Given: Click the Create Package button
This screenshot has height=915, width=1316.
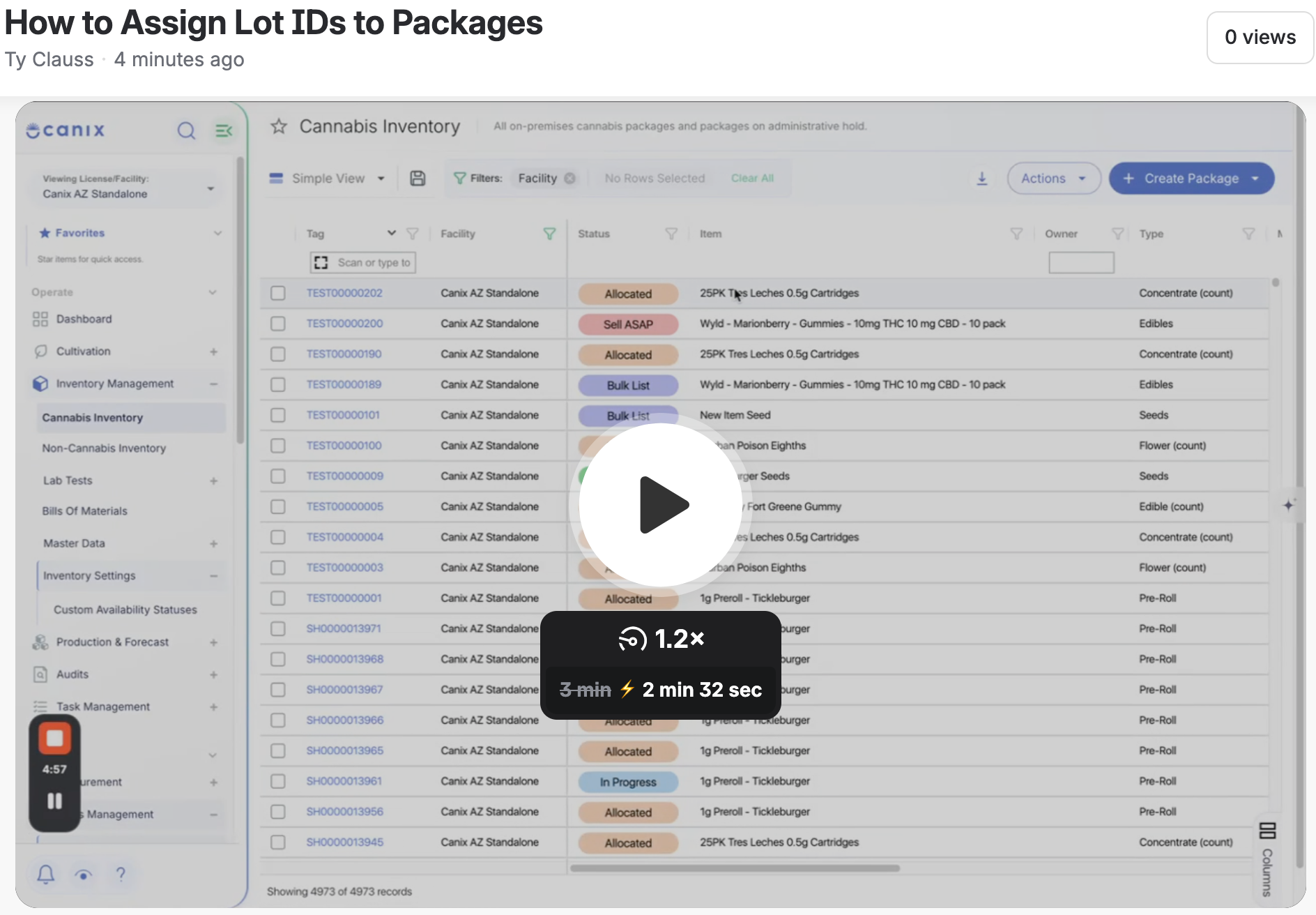Looking at the screenshot, I should click(x=1191, y=179).
